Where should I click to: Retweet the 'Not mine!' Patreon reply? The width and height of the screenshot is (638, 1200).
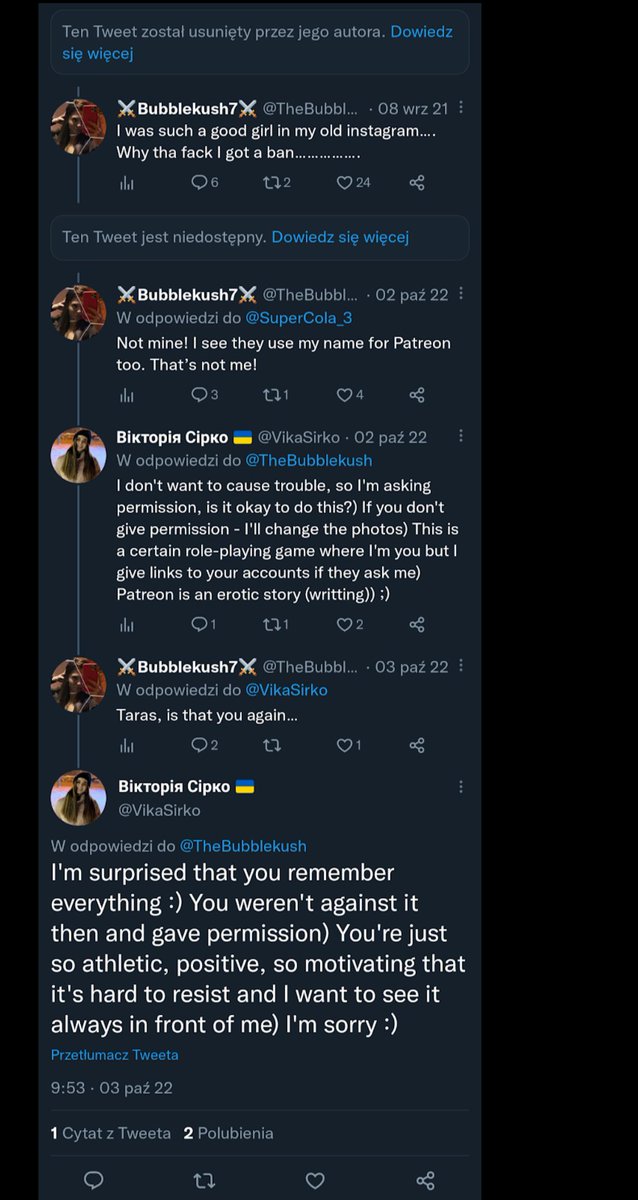pos(270,395)
